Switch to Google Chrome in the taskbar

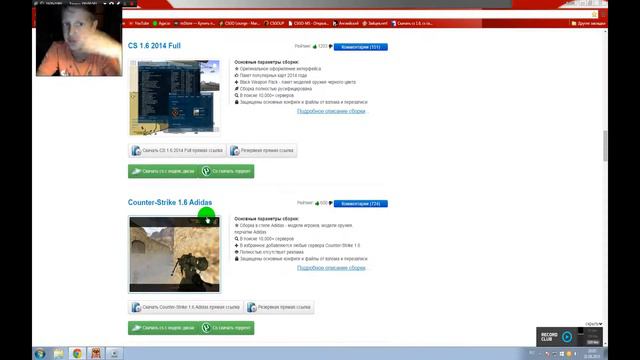pyautogui.click(x=77, y=353)
